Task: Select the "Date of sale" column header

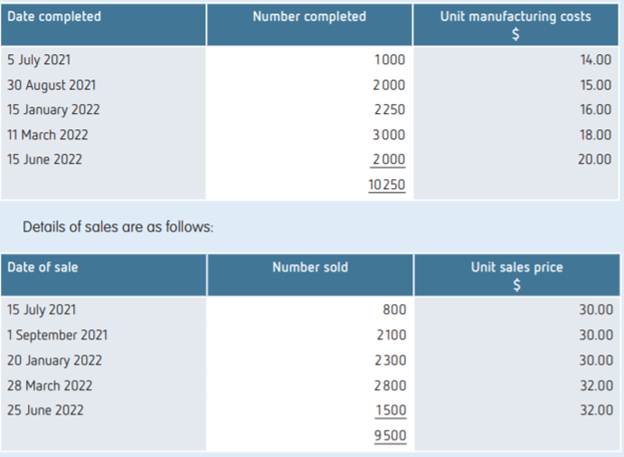Action: coord(42,267)
